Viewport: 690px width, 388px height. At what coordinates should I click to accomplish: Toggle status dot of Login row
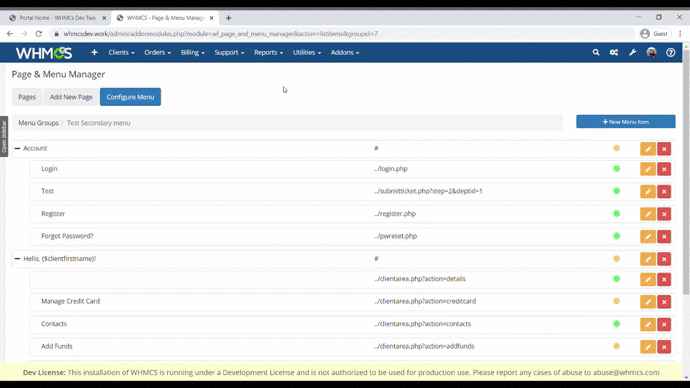[x=617, y=168]
